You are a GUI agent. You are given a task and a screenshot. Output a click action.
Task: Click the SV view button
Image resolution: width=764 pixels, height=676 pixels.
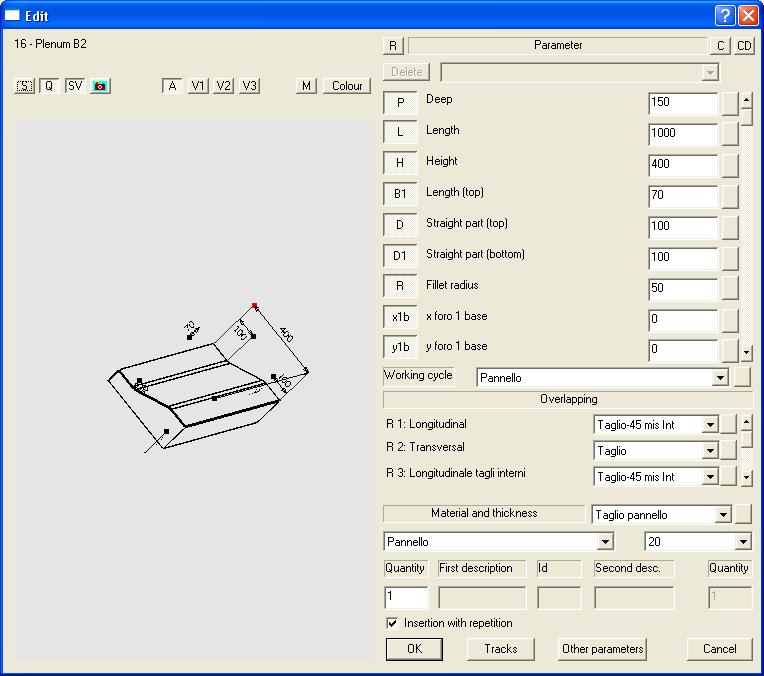pos(75,86)
